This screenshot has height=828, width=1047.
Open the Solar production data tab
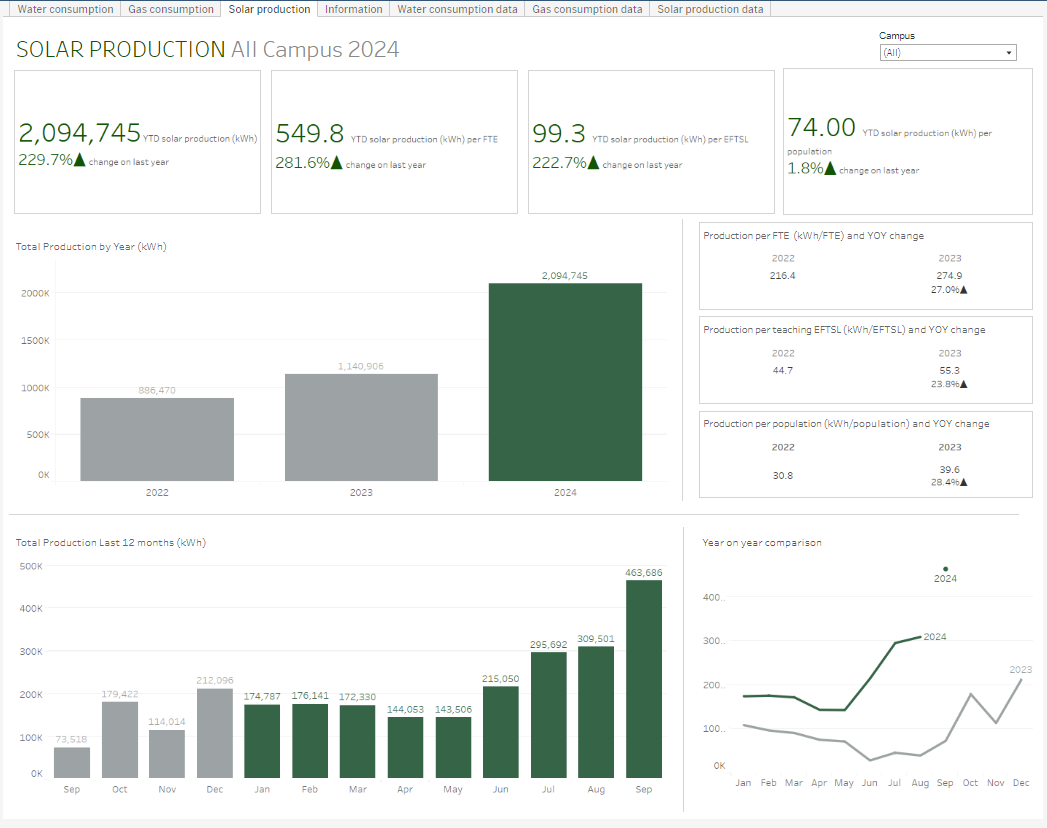(710, 9)
